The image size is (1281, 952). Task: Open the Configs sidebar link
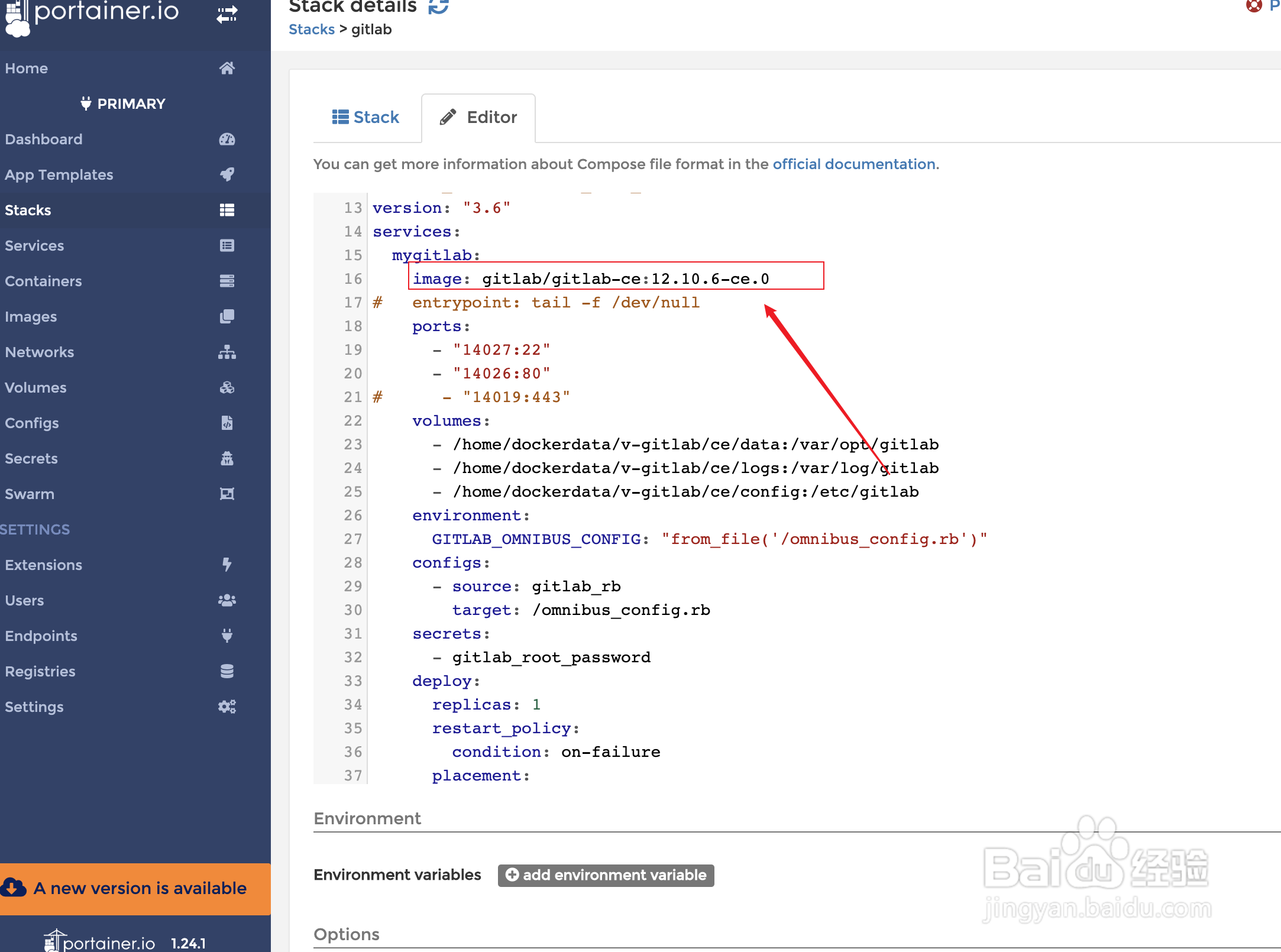32,423
